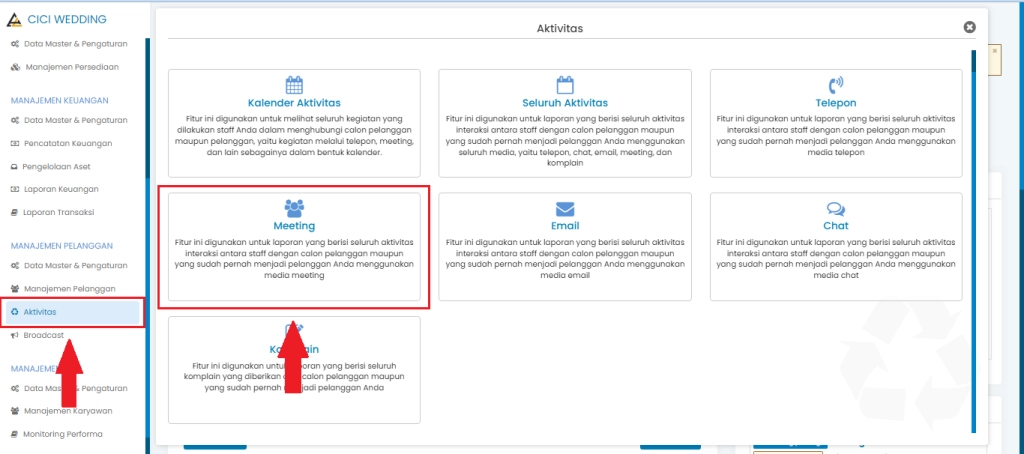Open the Meeting title link
Screen dimensions: 1024x454
point(294,226)
